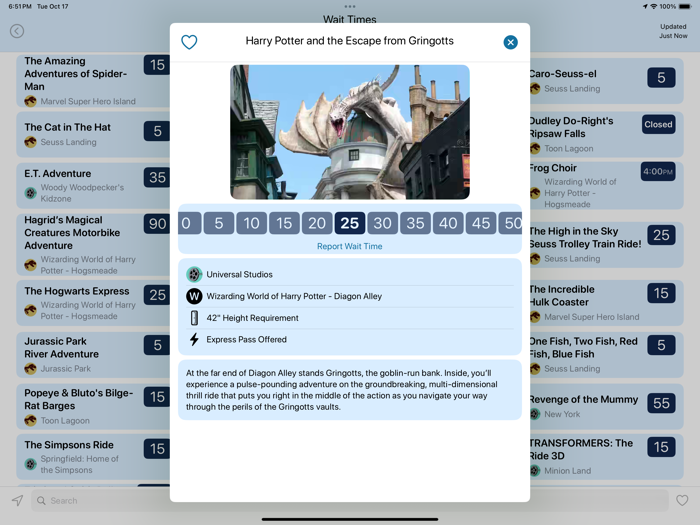Select the 30 minute wait time

tap(383, 223)
